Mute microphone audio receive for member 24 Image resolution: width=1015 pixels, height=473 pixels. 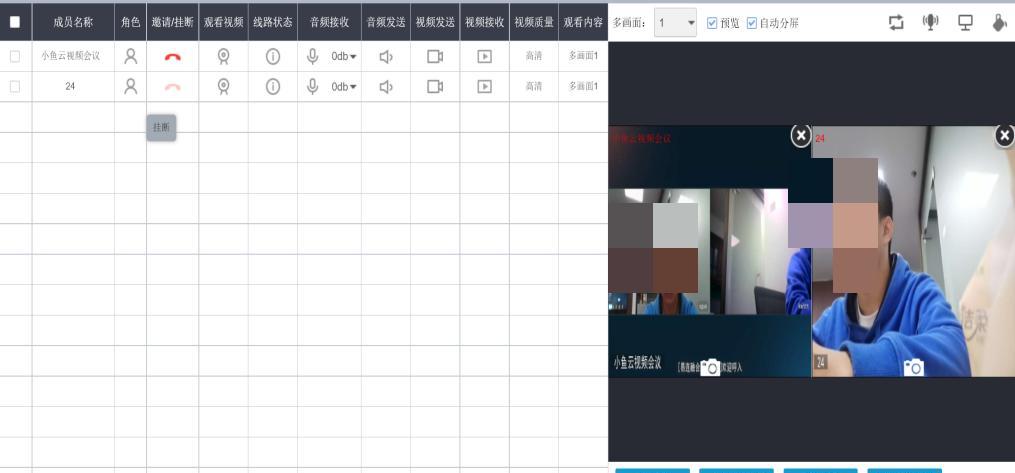pyautogui.click(x=313, y=87)
